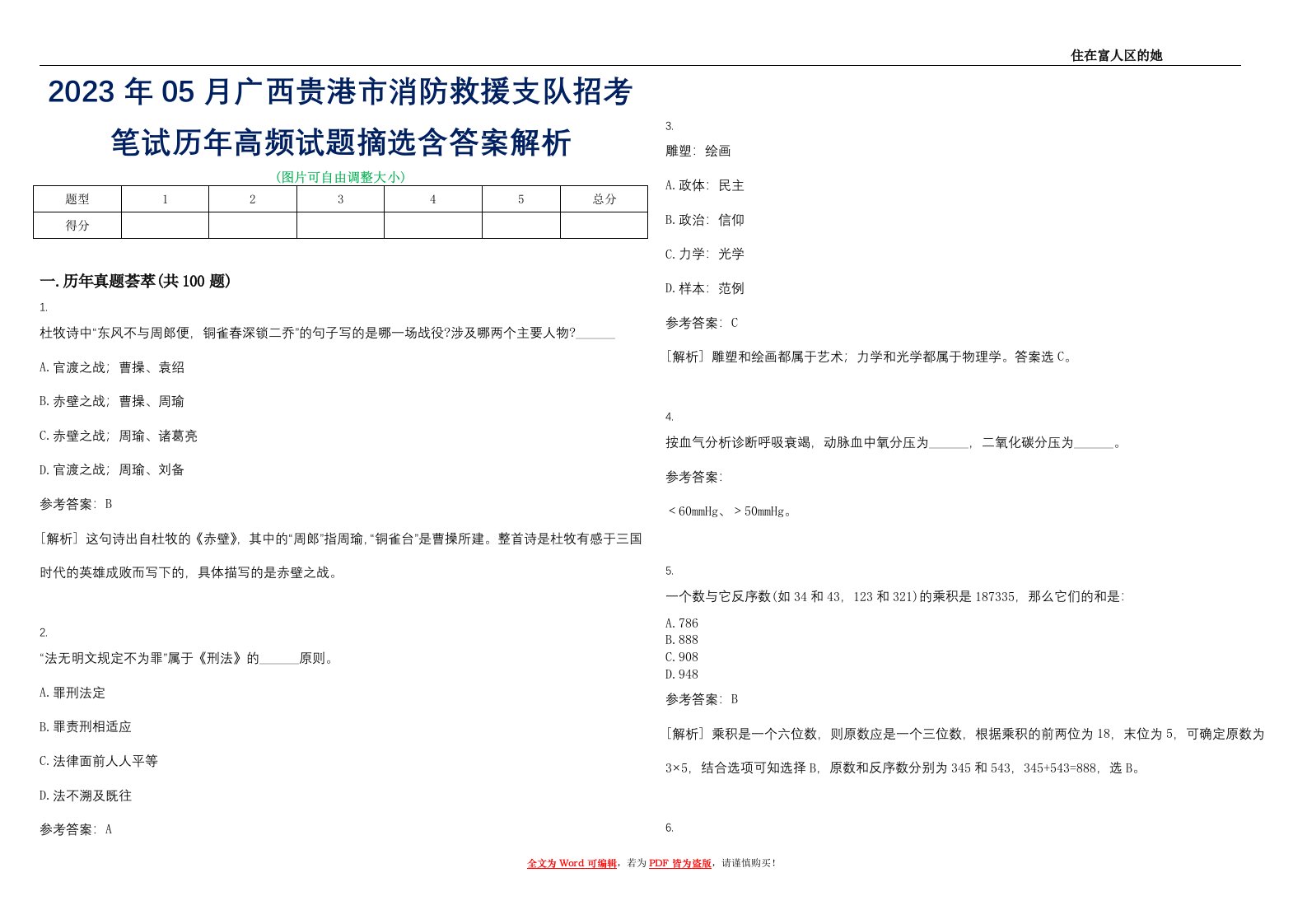
Task: Click the question 5 stem about '187335'
Action: [895, 596]
